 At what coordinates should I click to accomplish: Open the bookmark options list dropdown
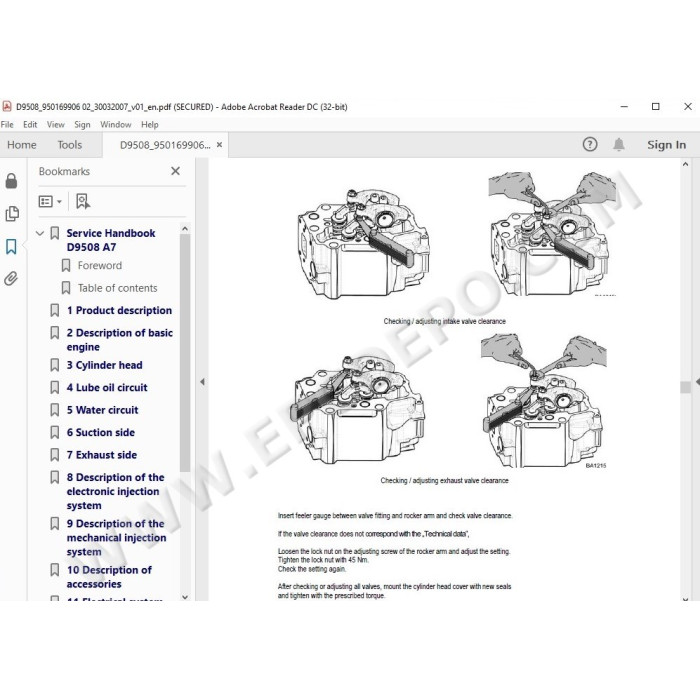click(x=50, y=201)
